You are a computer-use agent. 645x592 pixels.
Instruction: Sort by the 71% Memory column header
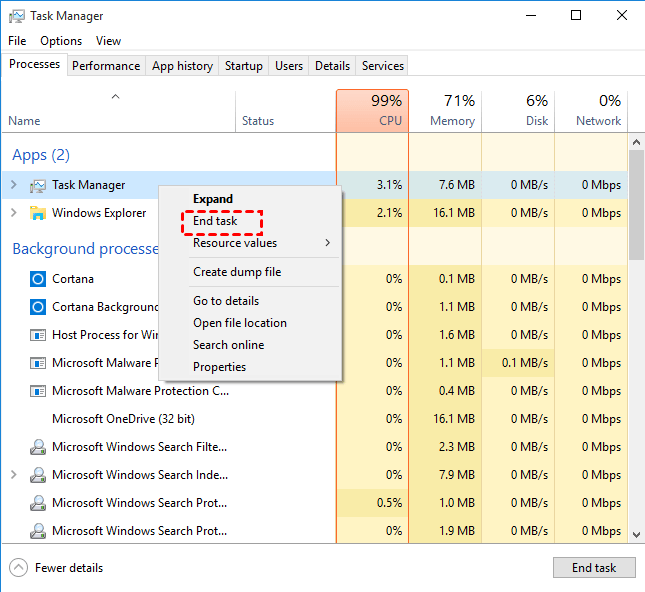pyautogui.click(x=445, y=111)
